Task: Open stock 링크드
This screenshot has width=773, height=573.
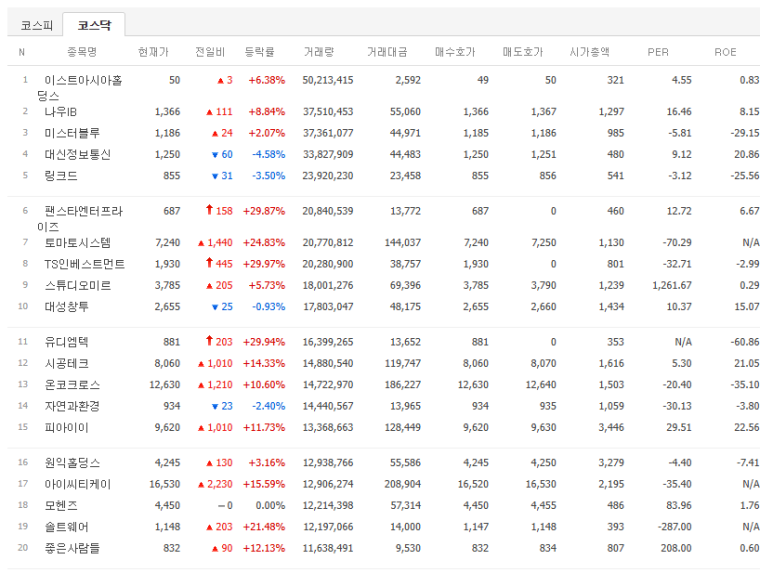Action: (x=61, y=176)
